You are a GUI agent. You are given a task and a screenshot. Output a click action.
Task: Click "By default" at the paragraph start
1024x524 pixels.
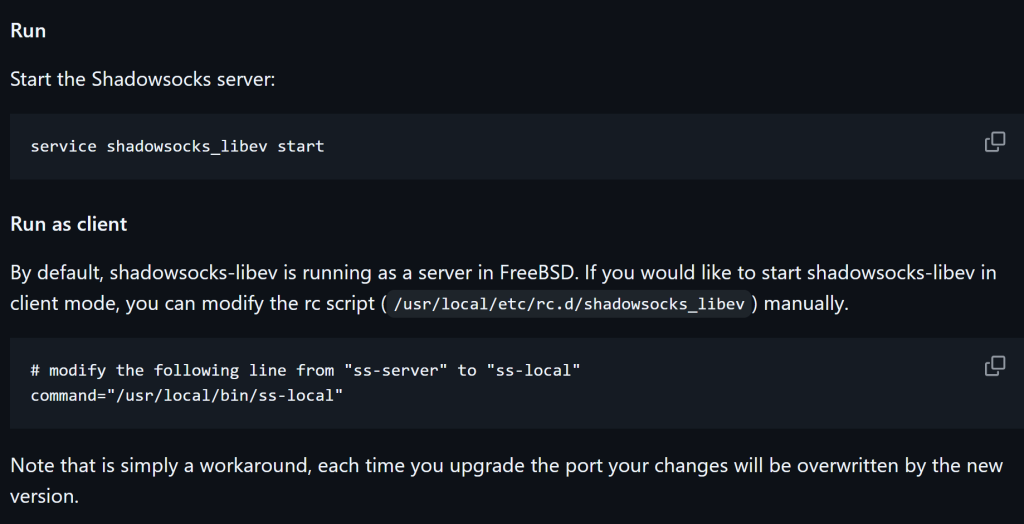click(53, 272)
